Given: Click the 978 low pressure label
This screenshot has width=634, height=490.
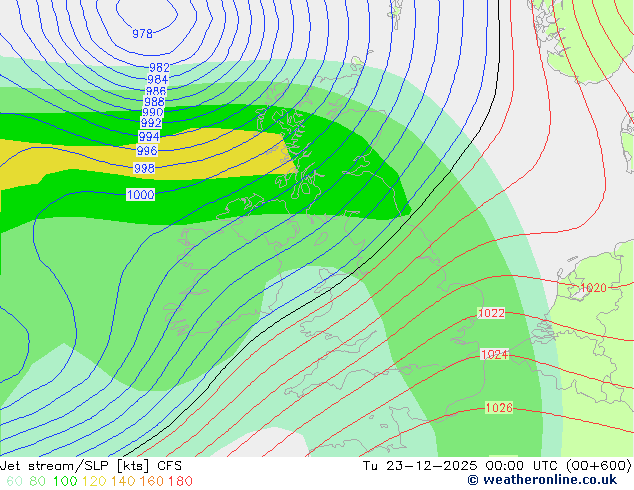Looking at the screenshot, I should pos(142,34).
